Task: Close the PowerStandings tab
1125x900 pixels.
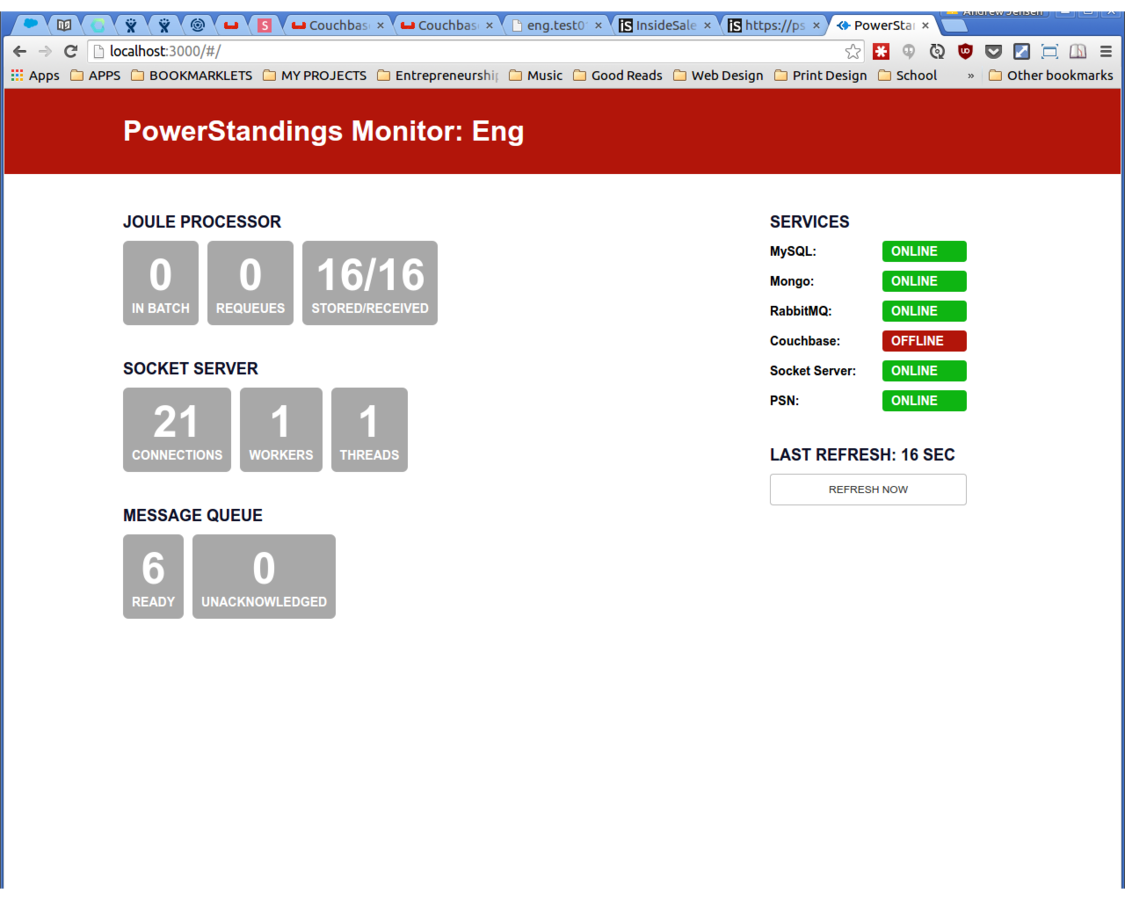Action: 926,25
